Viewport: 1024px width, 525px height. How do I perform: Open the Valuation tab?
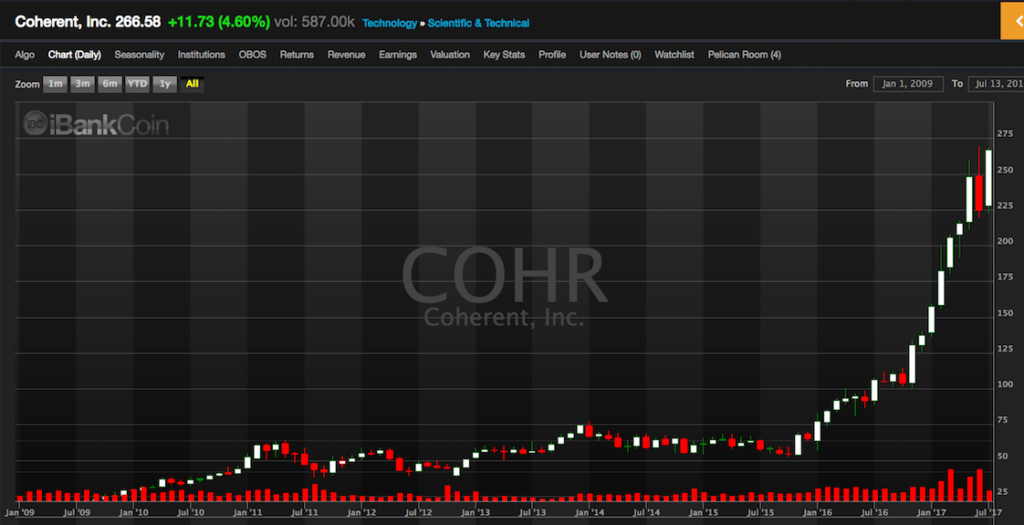(x=449, y=55)
